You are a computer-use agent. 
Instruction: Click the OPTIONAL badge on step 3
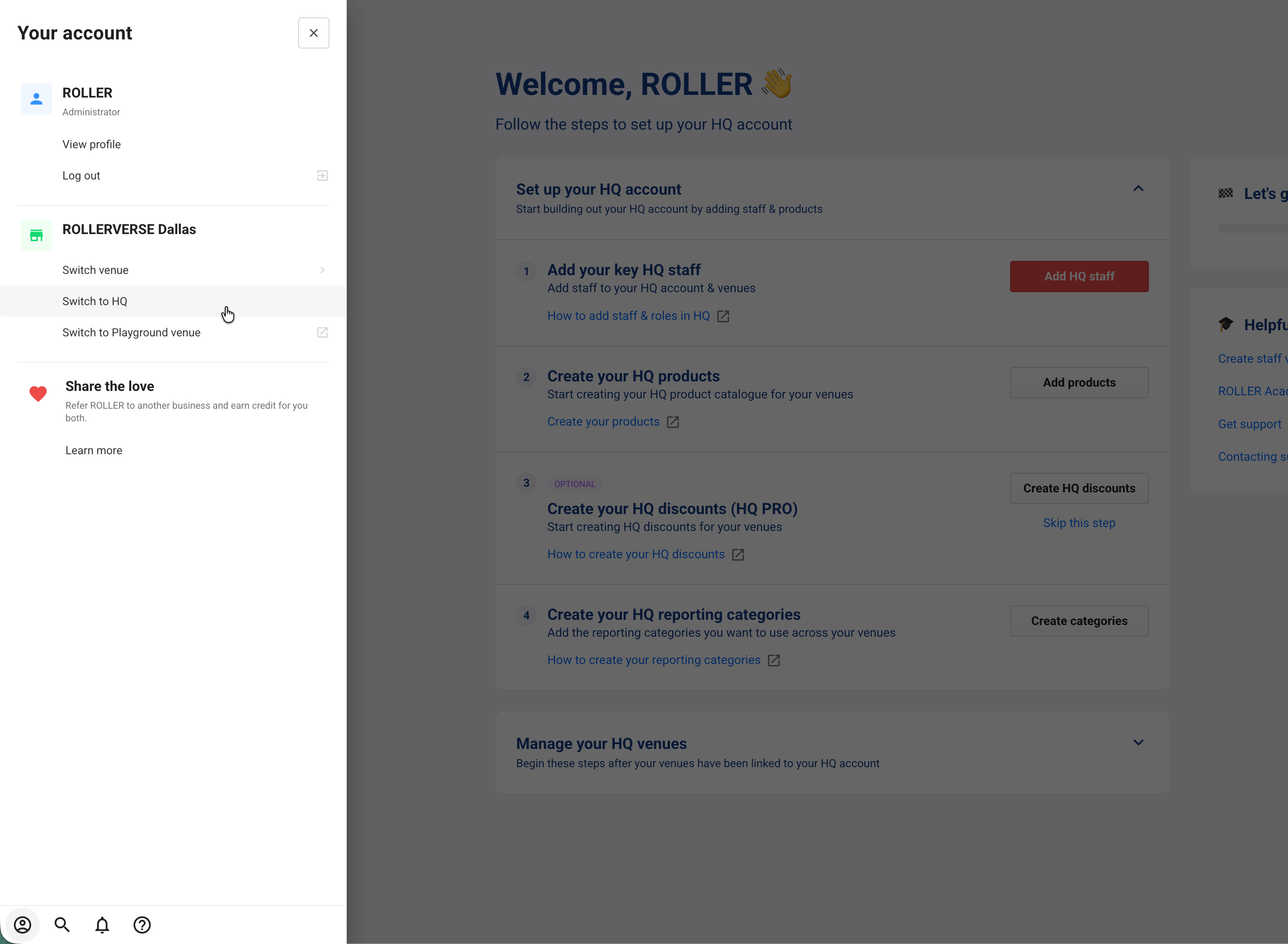click(575, 485)
